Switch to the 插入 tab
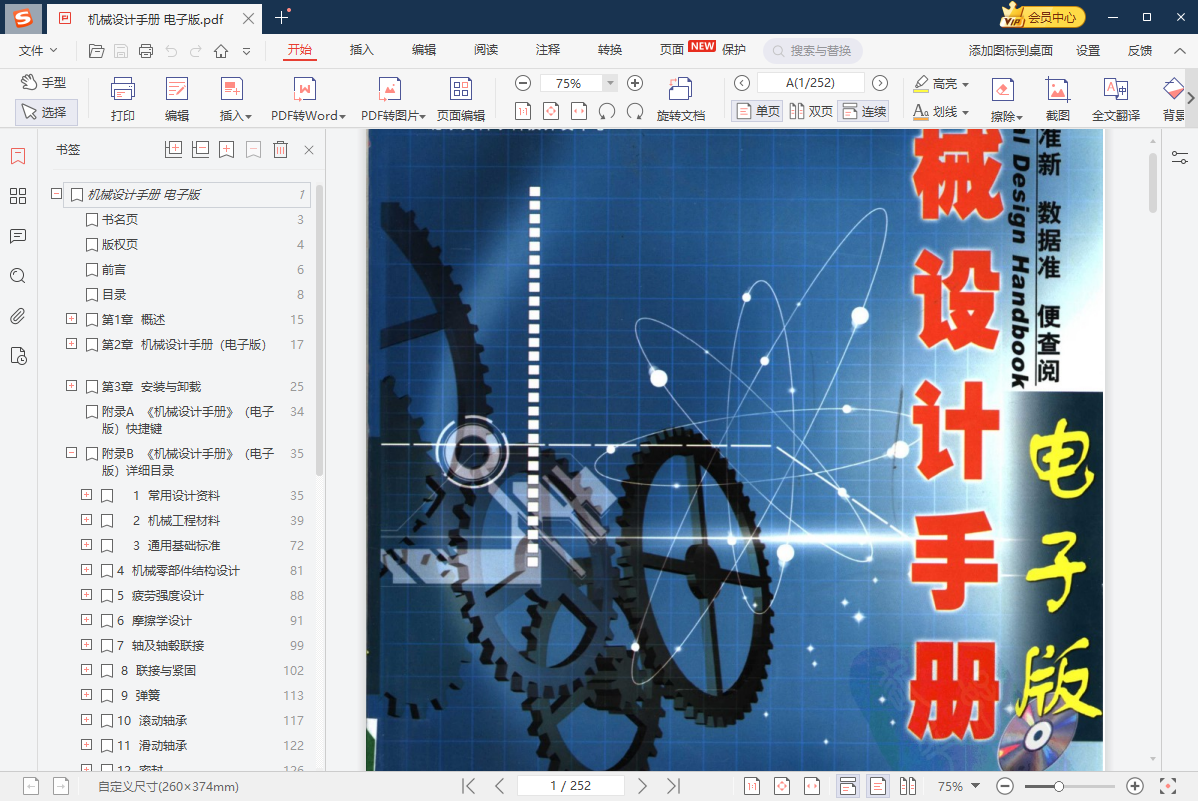The height and width of the screenshot is (801, 1198). pyautogui.click(x=361, y=50)
